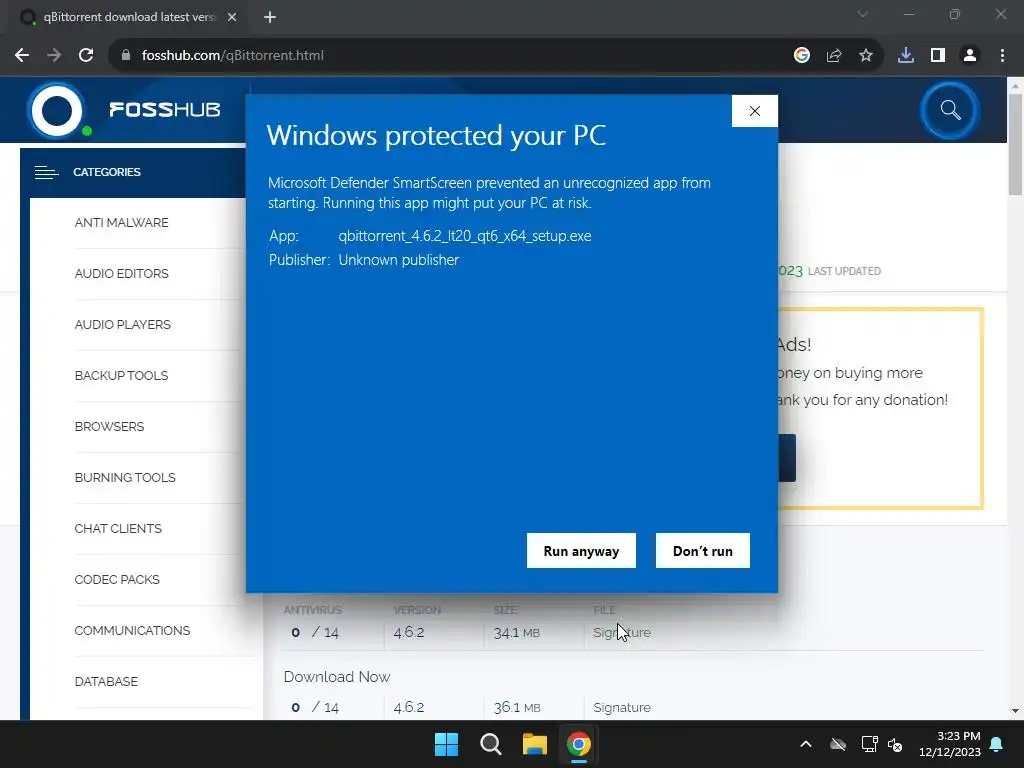Open Windows Start menu
The image size is (1024, 768).
click(447, 744)
